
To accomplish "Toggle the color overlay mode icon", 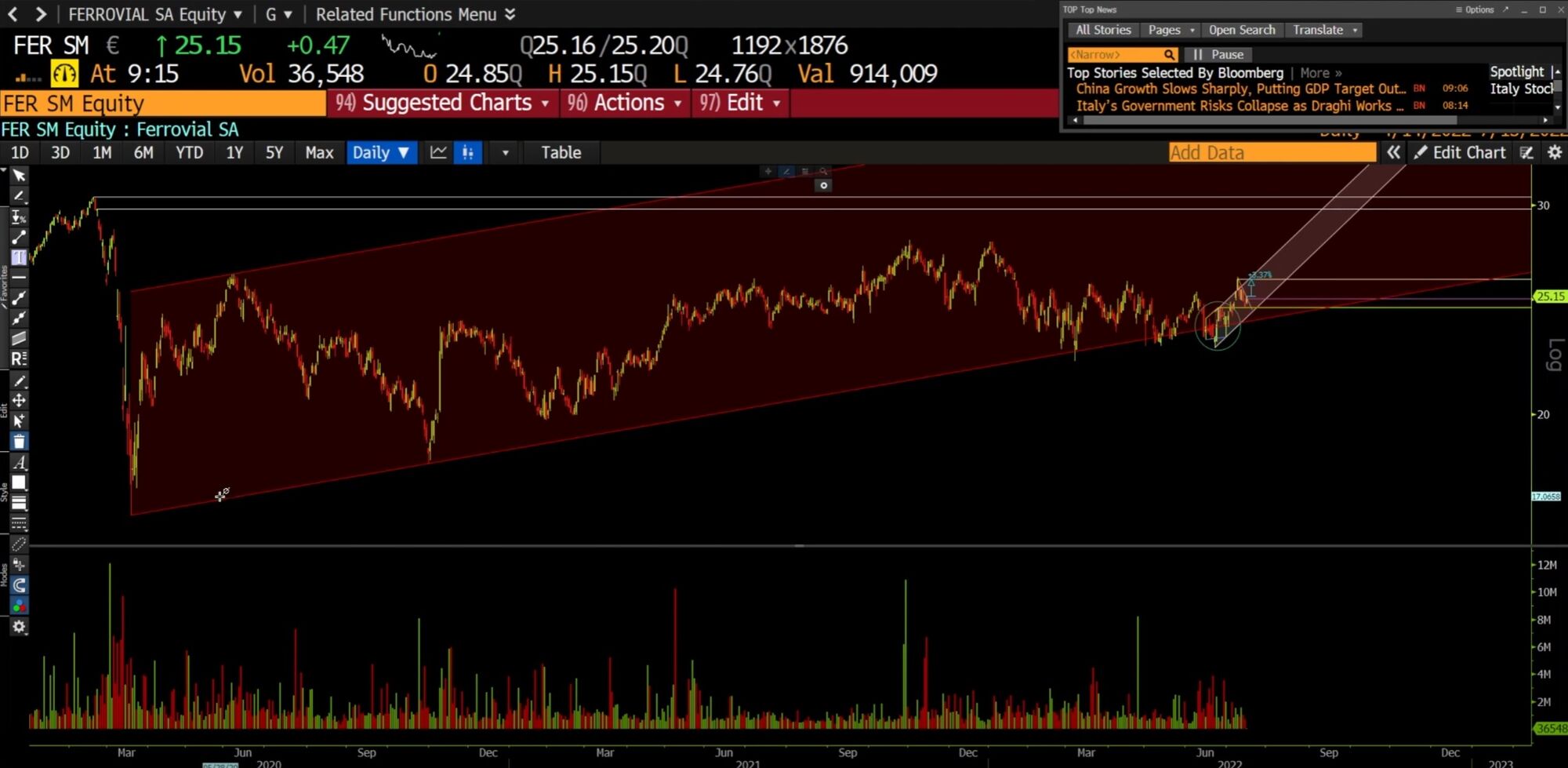I will point(19,606).
